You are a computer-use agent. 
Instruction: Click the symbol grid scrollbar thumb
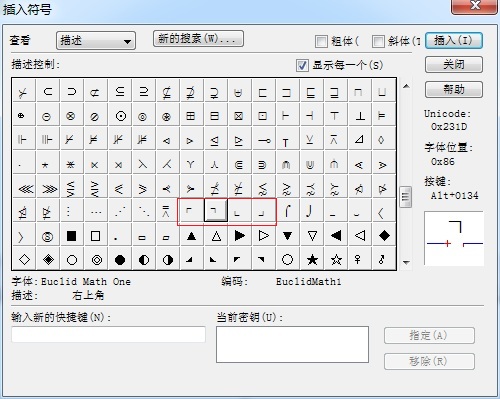(406, 197)
